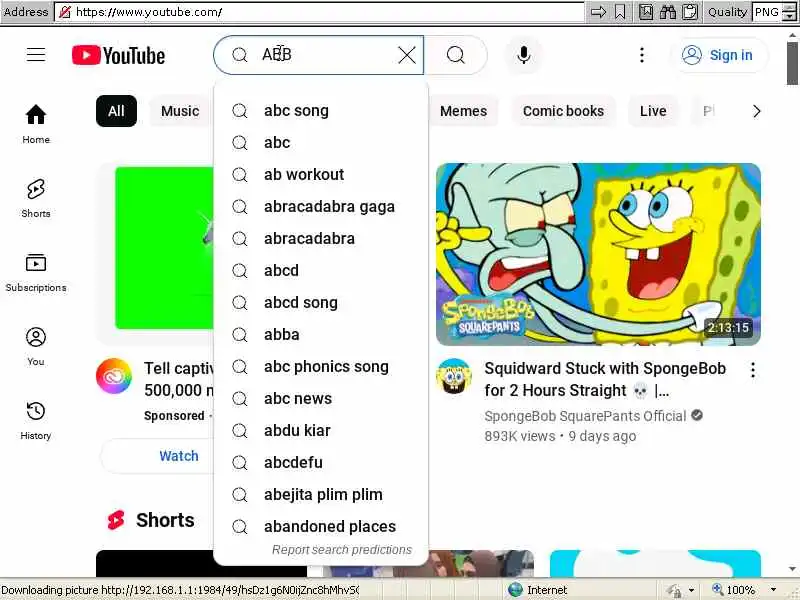Viewport: 800px width, 600px height.
Task: Open the three-dot settings menu near Sign in
Action: coord(642,55)
